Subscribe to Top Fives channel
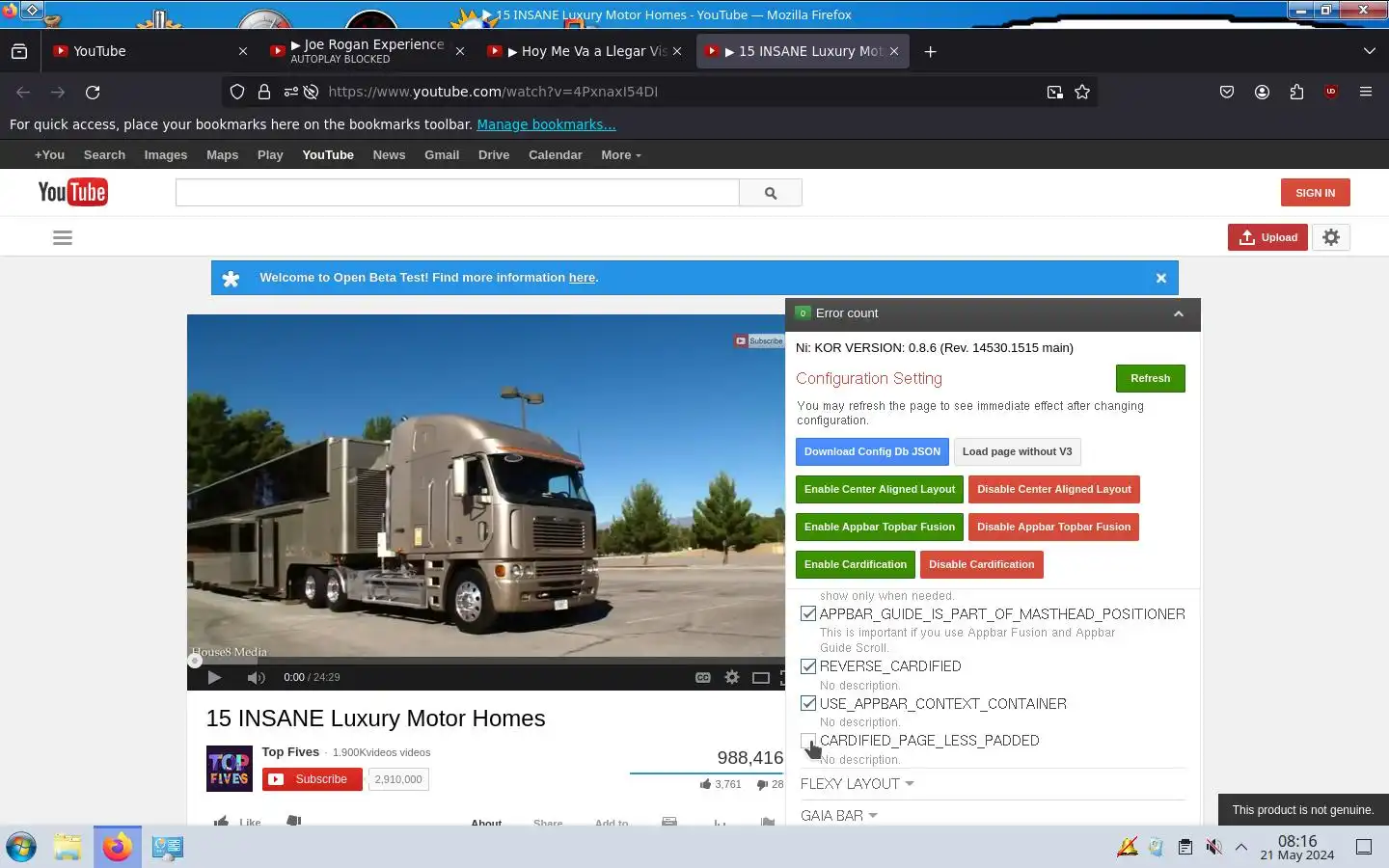Image resolution: width=1389 pixels, height=868 pixels. pos(313,779)
